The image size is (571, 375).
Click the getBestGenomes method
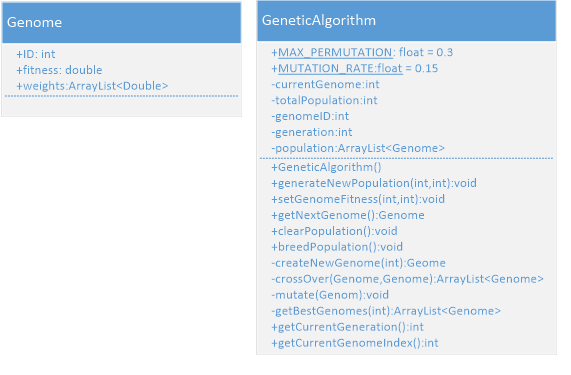point(386,311)
